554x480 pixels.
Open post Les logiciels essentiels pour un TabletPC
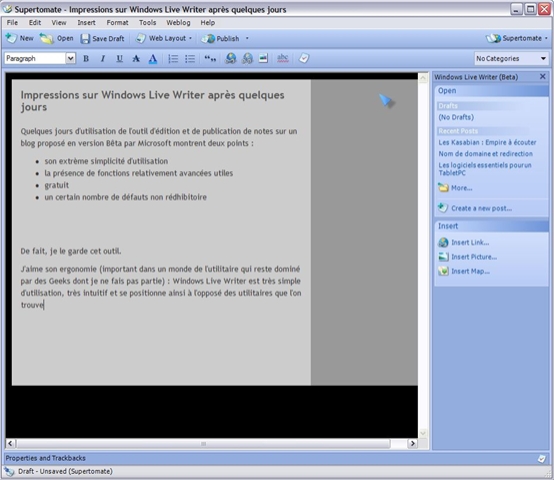tap(485, 169)
